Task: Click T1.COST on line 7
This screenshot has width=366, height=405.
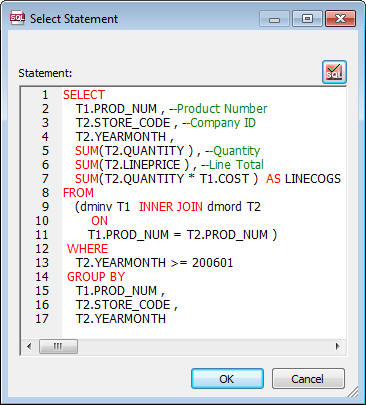Action: (224, 179)
